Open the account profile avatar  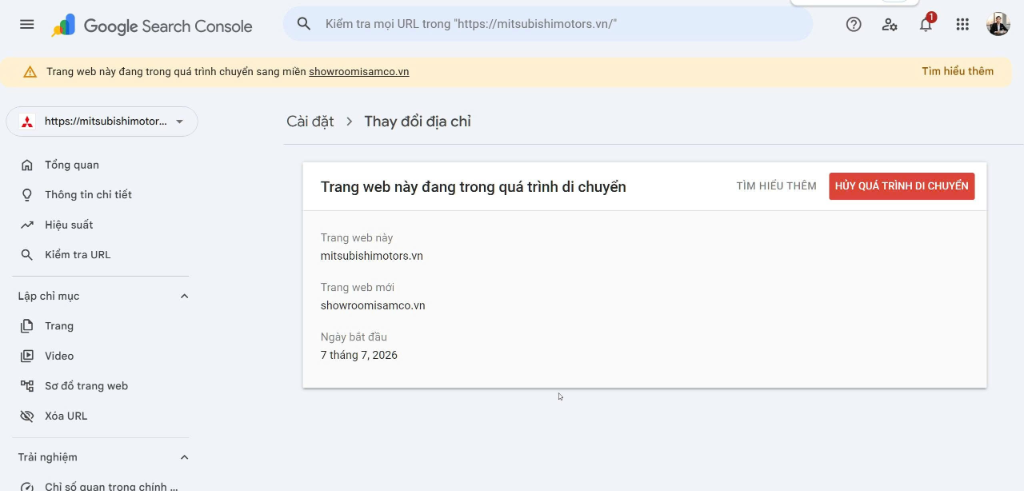[998, 24]
